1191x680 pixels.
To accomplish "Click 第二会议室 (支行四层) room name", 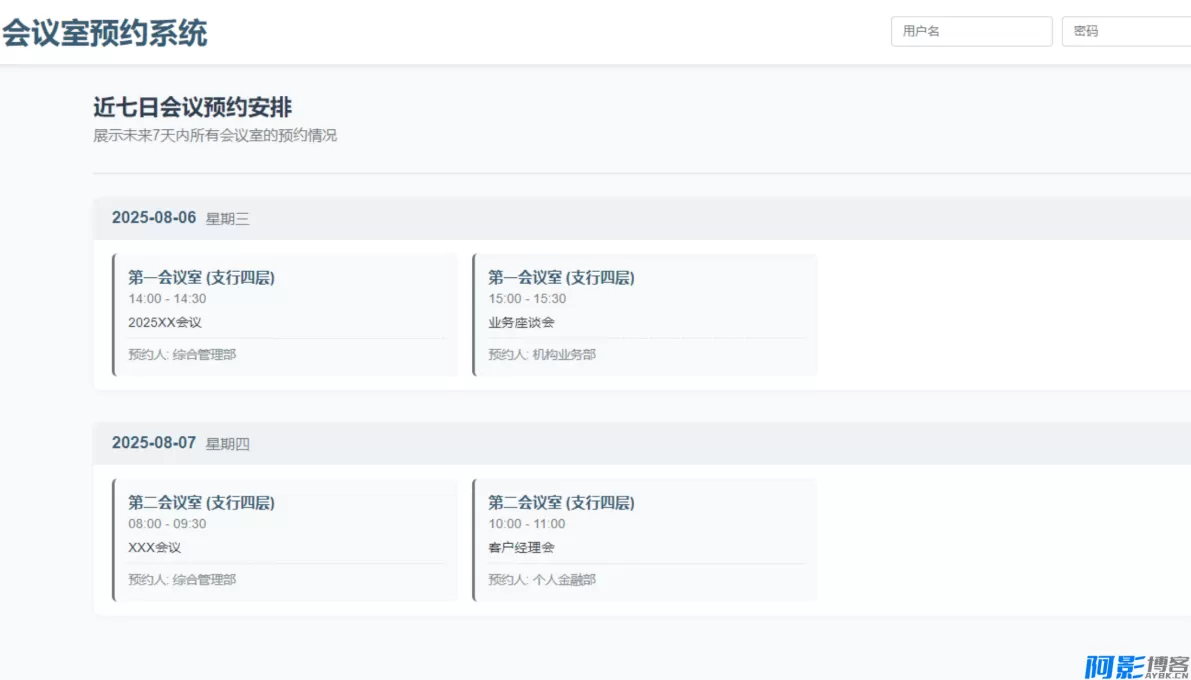I will coord(200,502).
